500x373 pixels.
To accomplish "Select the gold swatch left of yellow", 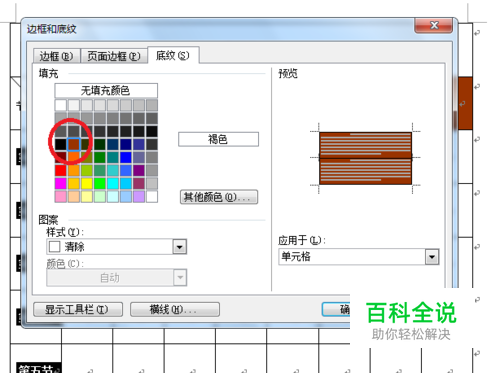I will pyautogui.click(x=74, y=183).
